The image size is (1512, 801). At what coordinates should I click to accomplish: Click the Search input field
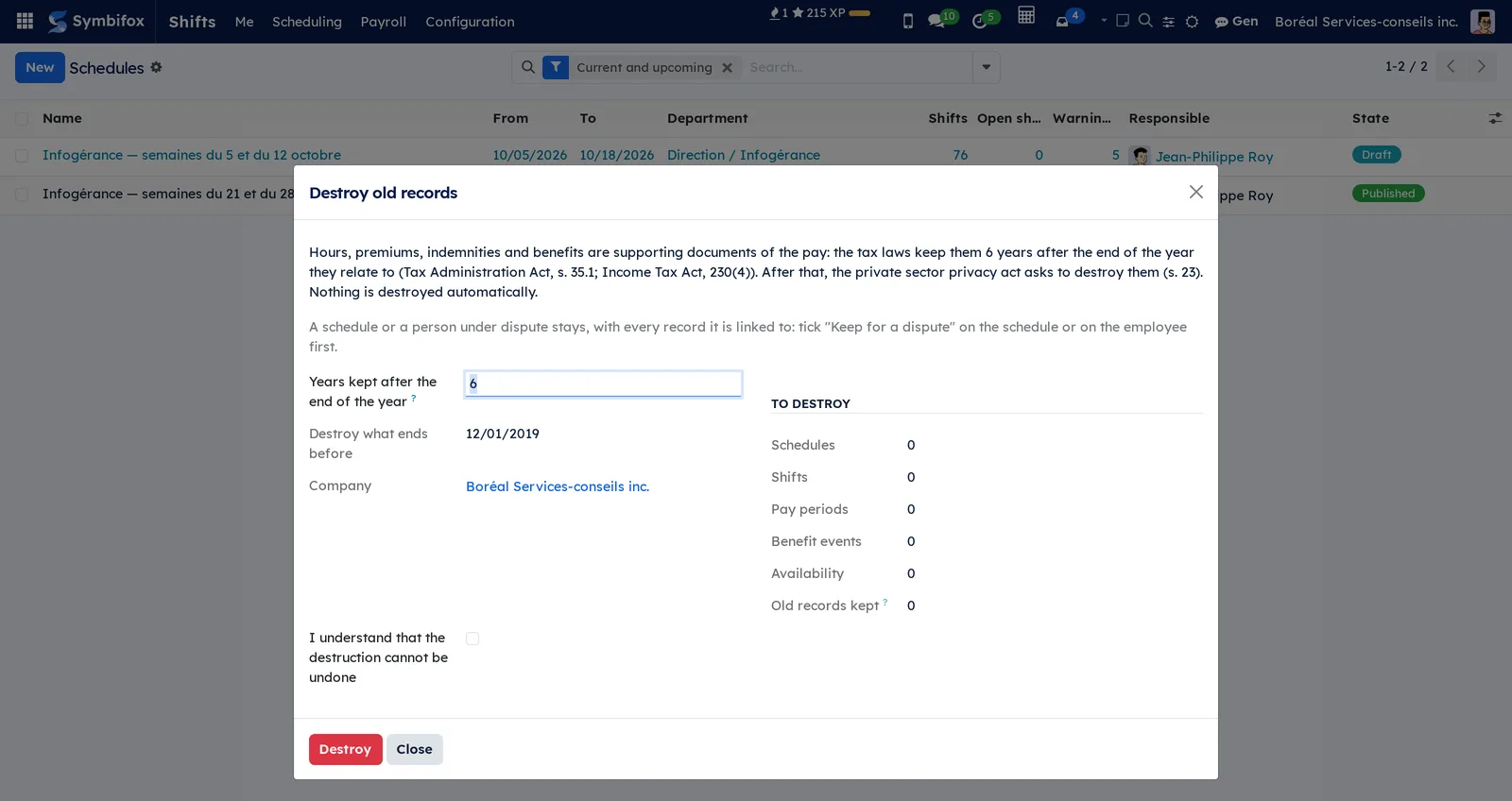(x=857, y=67)
